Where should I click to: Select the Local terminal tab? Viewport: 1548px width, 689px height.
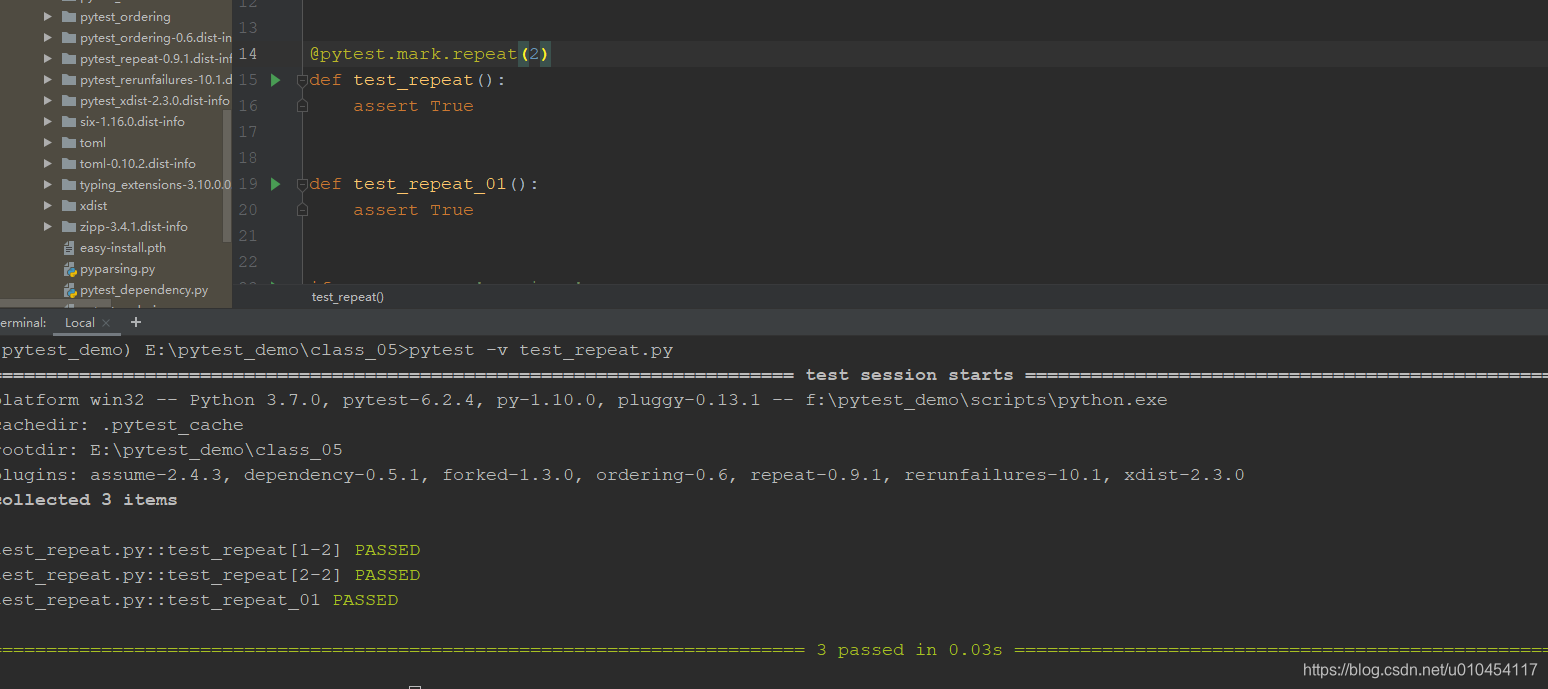click(80, 323)
